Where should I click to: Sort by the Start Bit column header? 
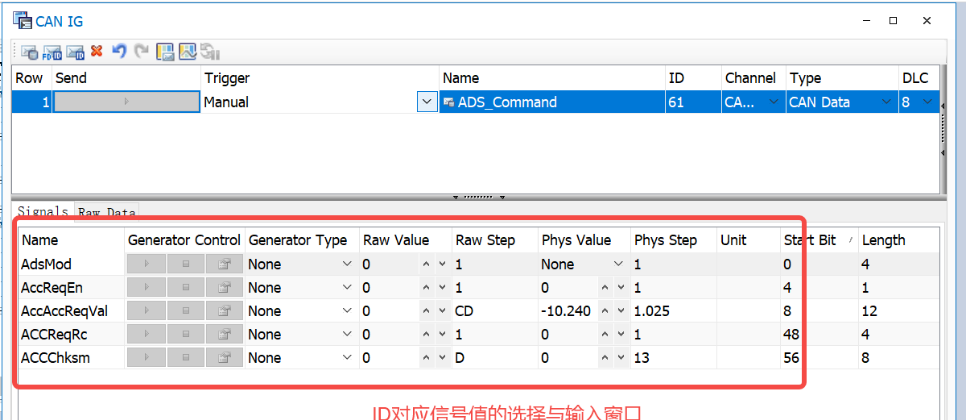click(818, 240)
